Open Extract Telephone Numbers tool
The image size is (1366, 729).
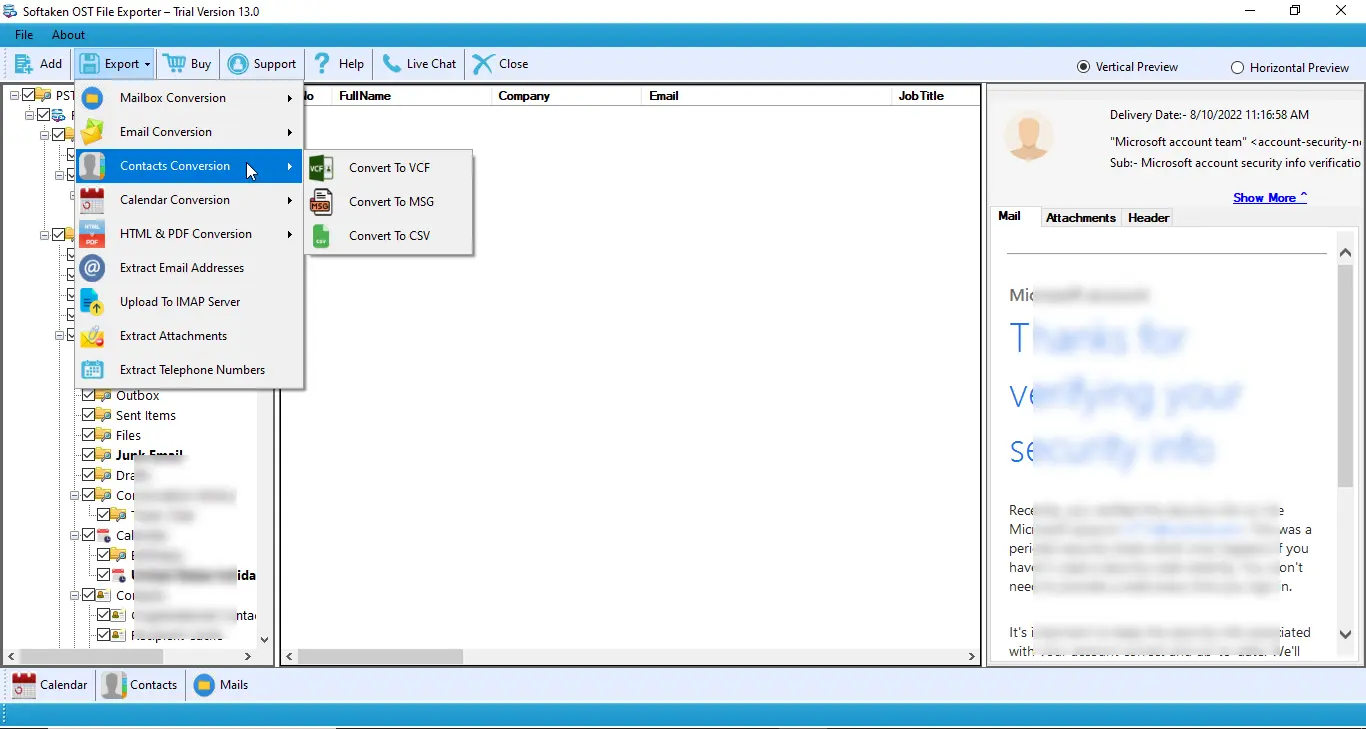click(192, 369)
